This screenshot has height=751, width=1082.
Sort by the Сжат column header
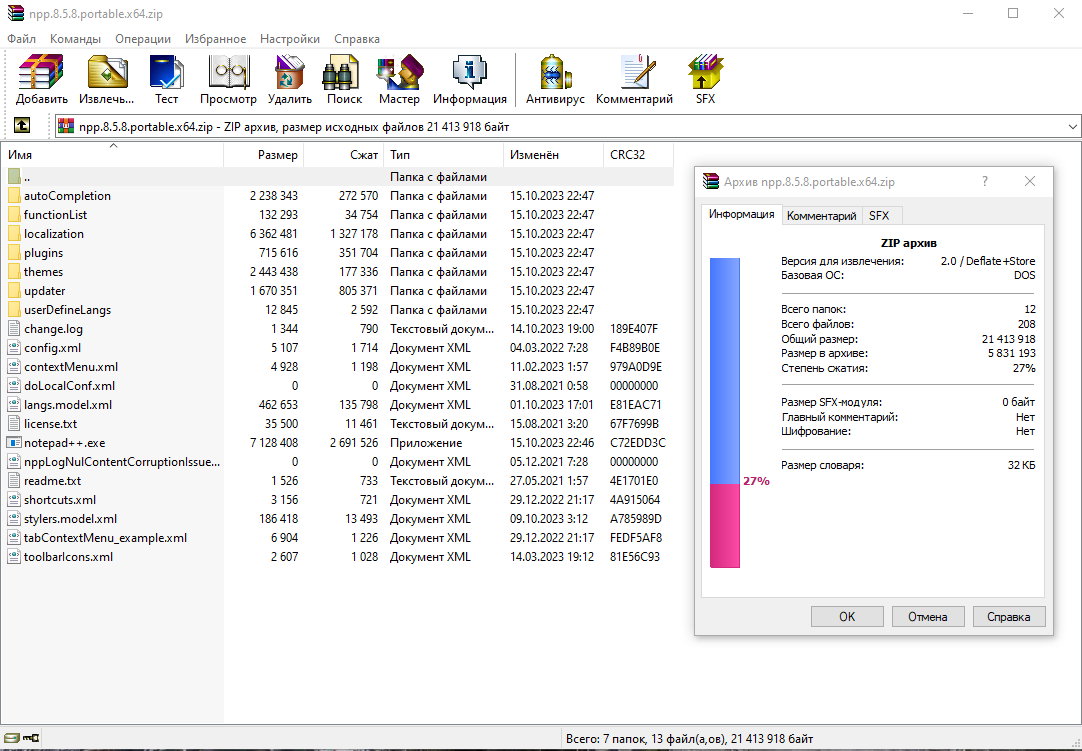[x=344, y=155]
